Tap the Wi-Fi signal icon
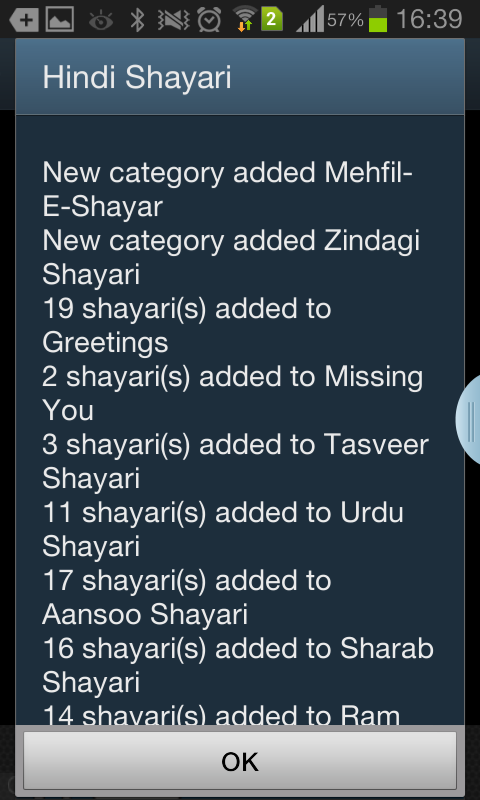Viewport: 480px width, 800px height. (x=245, y=19)
